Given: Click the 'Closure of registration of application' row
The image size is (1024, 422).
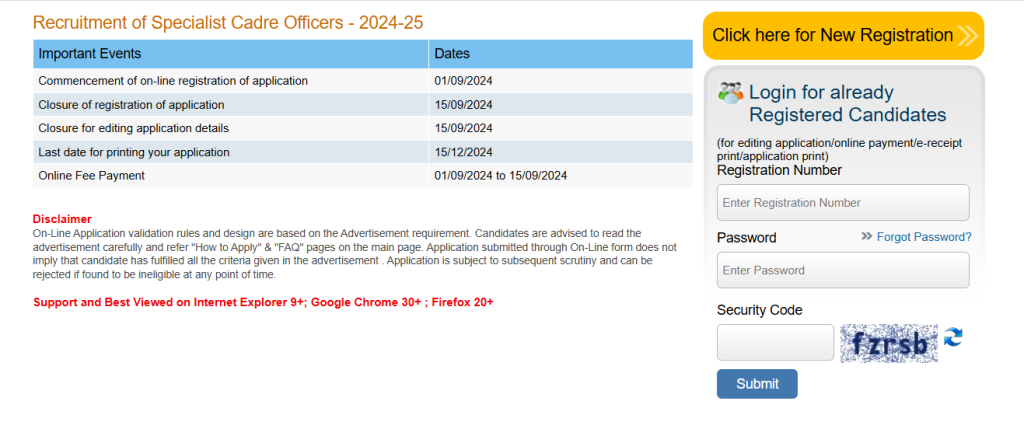Looking at the screenshot, I should pos(131,105).
